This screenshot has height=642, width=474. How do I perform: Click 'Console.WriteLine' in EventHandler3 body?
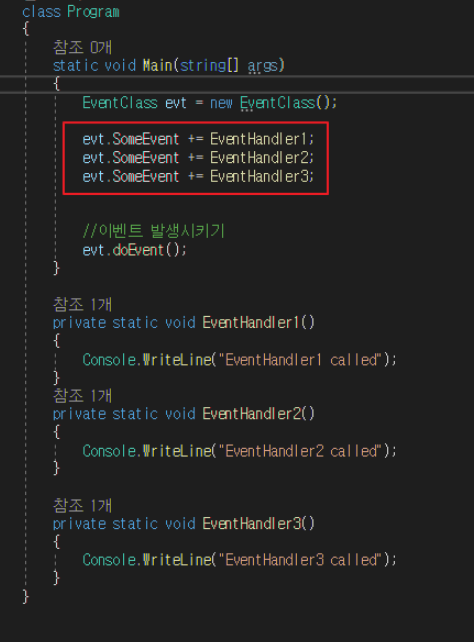pyautogui.click(x=147, y=560)
